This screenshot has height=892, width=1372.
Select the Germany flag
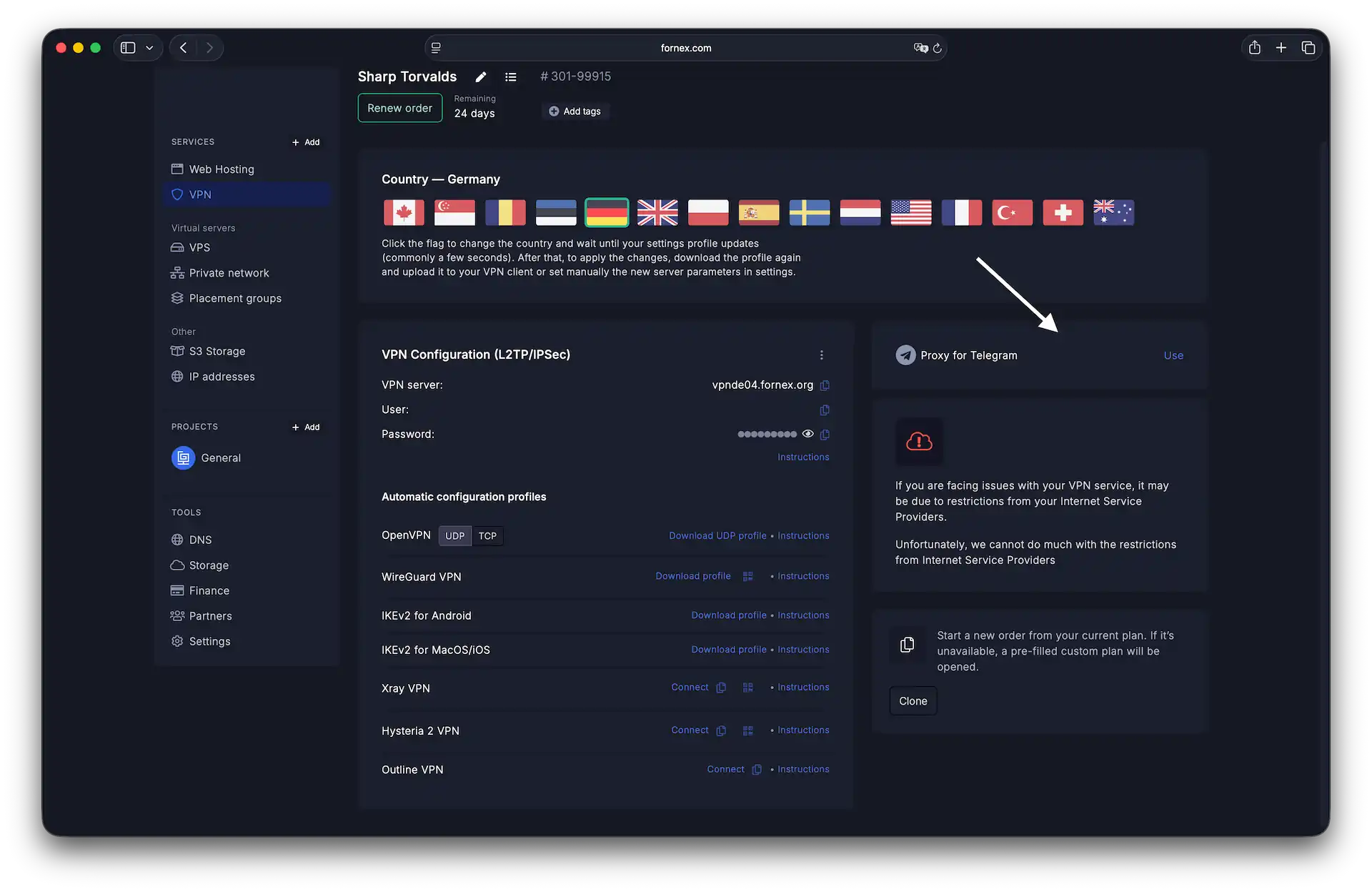[607, 212]
